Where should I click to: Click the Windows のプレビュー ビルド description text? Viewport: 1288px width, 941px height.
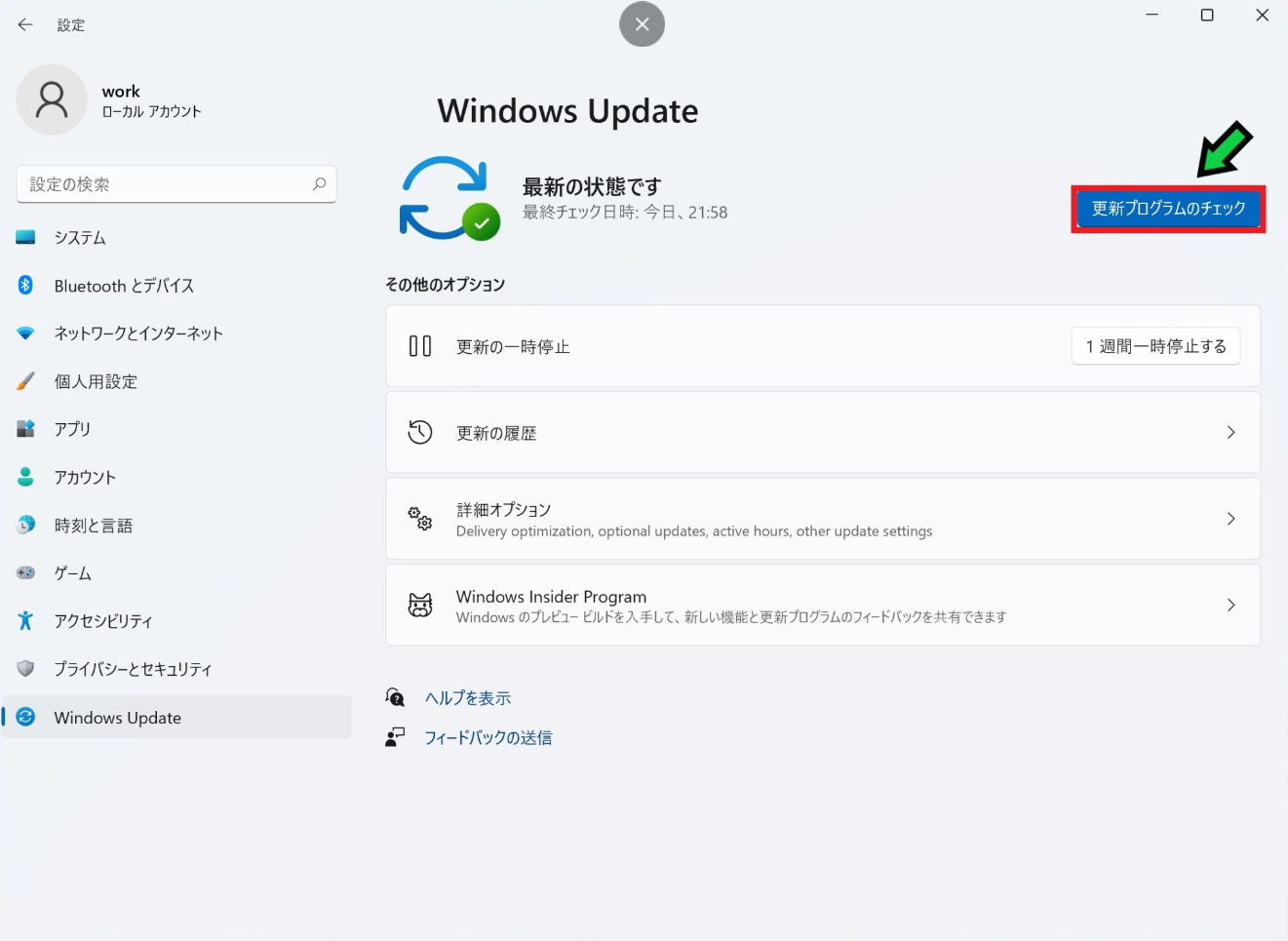click(731, 617)
